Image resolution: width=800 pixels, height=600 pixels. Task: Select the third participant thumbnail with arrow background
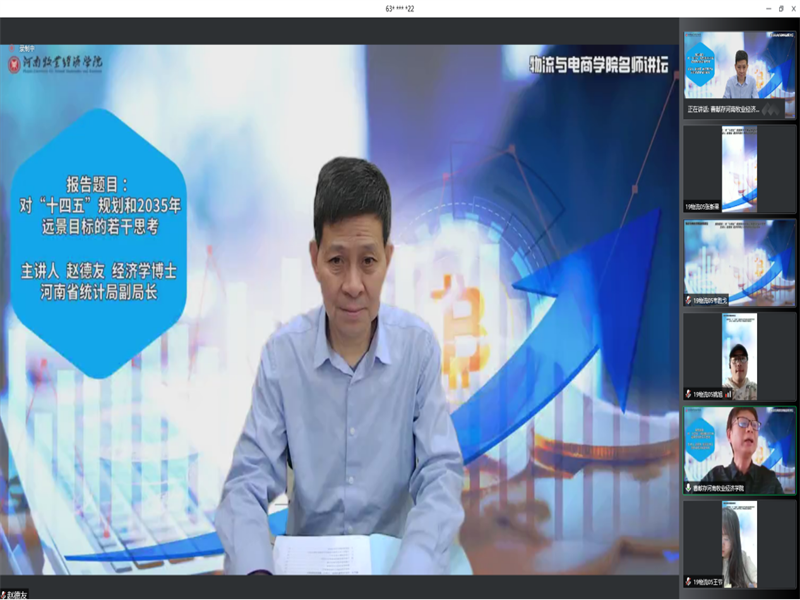739,260
